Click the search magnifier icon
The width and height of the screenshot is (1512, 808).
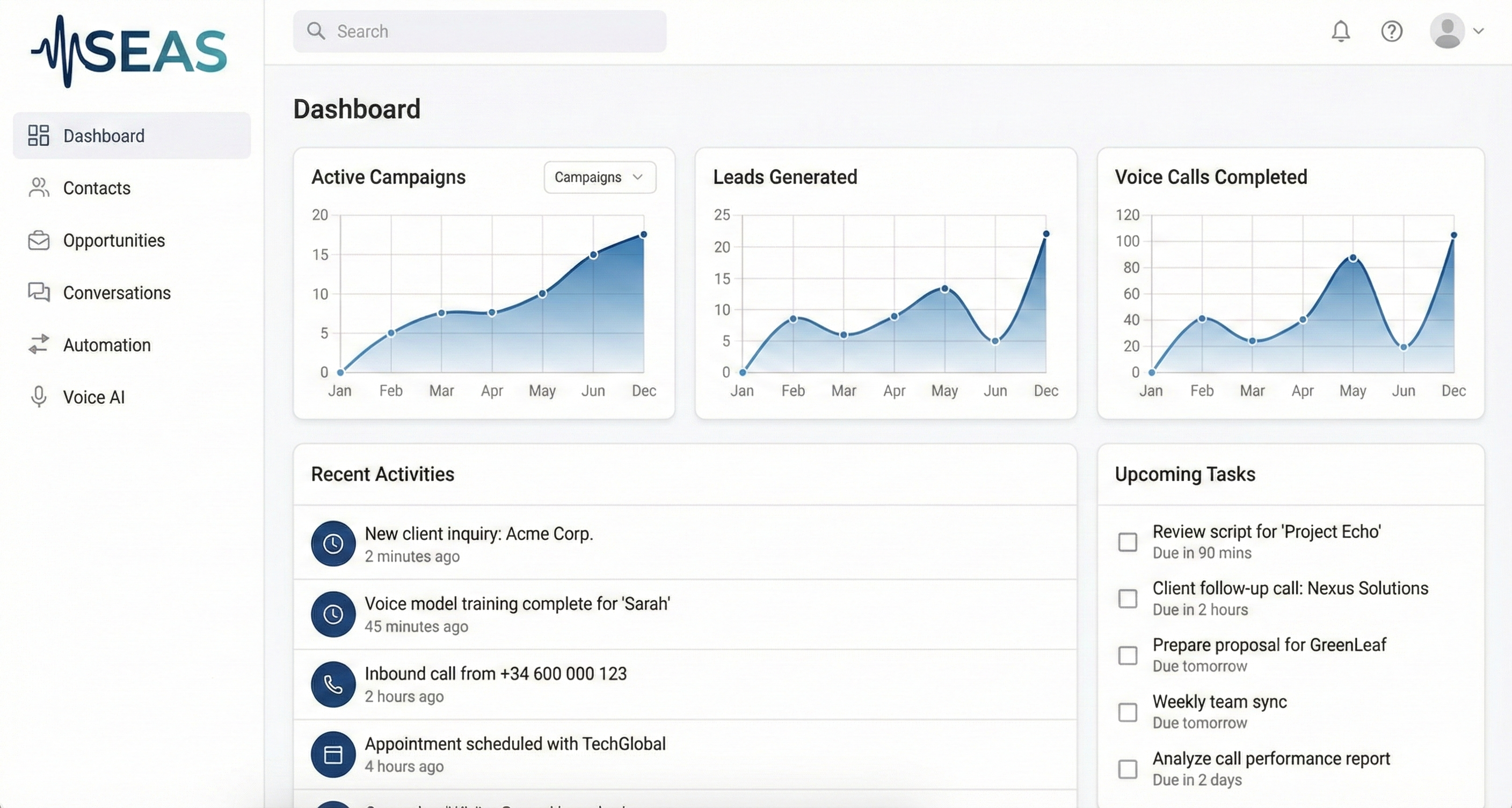316,31
